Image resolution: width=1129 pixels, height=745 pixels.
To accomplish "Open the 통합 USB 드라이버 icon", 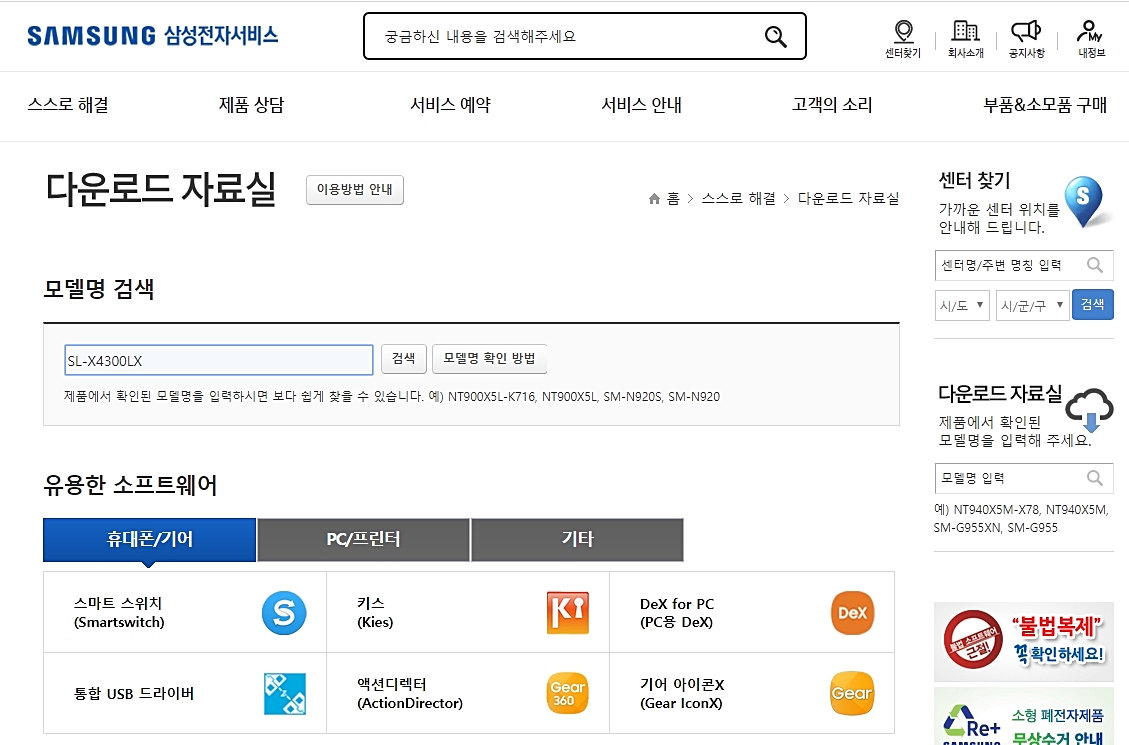I will [x=285, y=693].
